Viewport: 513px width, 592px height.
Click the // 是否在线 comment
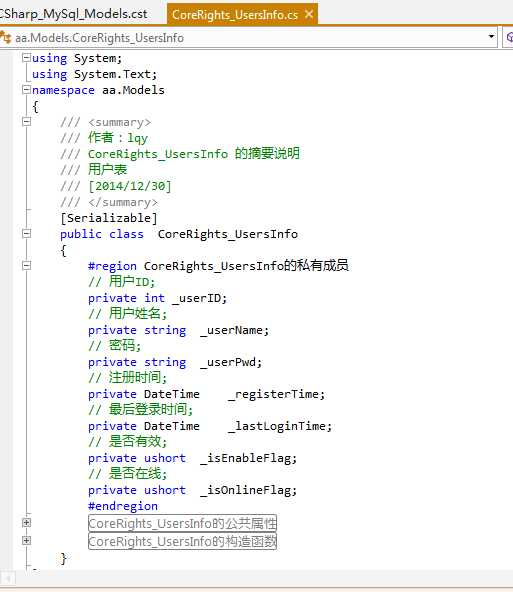point(127,474)
